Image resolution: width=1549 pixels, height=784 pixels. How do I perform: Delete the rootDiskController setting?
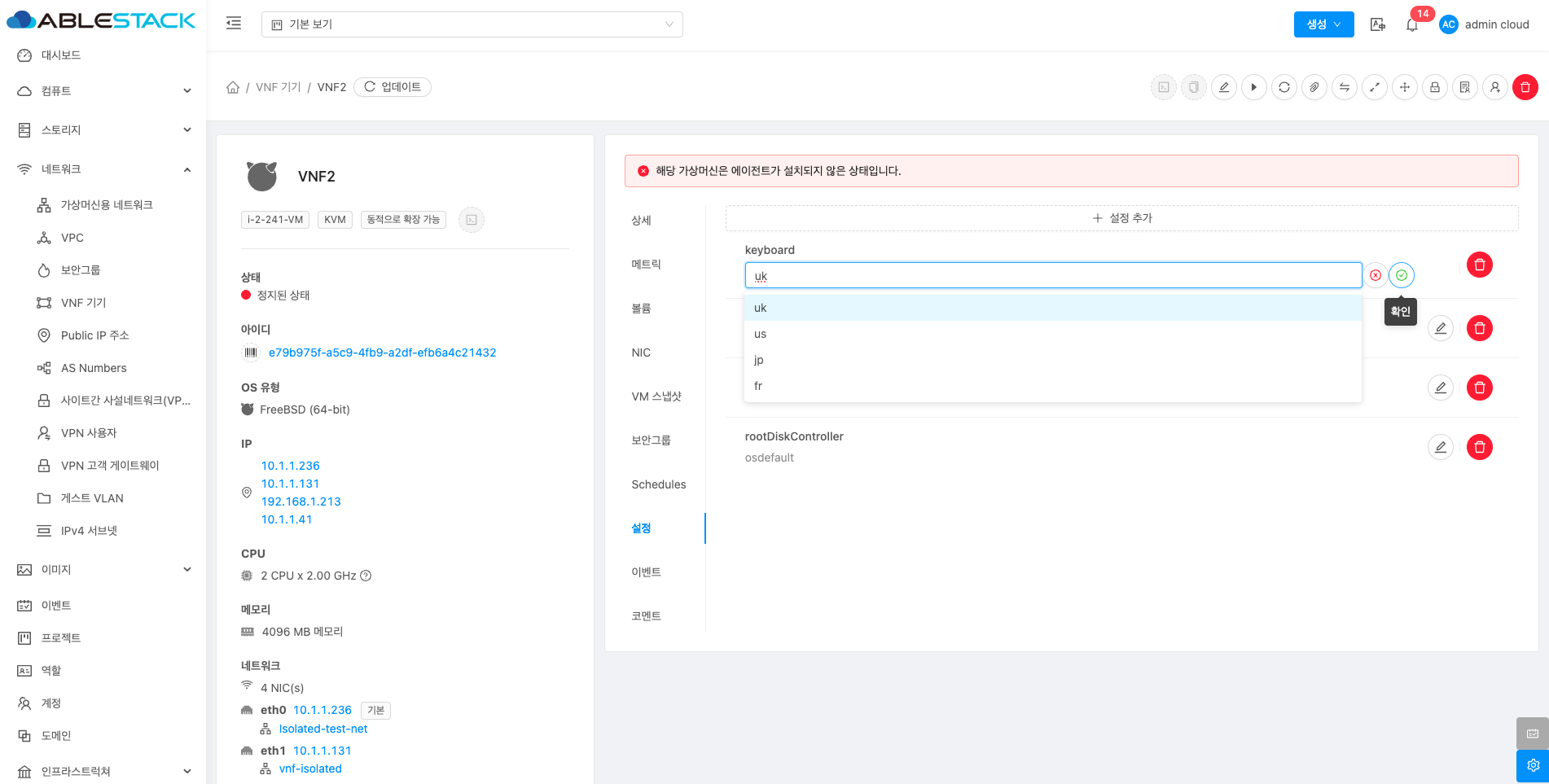[1479, 447]
